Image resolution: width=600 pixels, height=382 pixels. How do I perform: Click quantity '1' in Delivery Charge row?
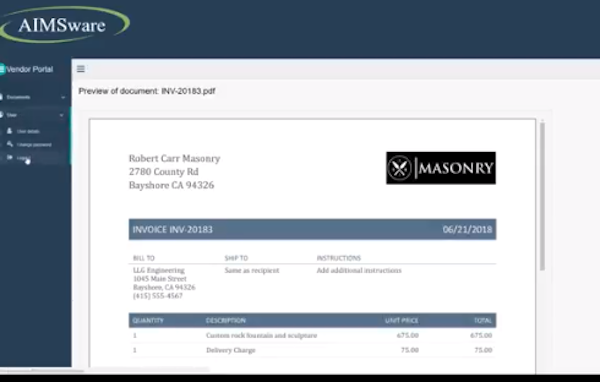(x=135, y=350)
